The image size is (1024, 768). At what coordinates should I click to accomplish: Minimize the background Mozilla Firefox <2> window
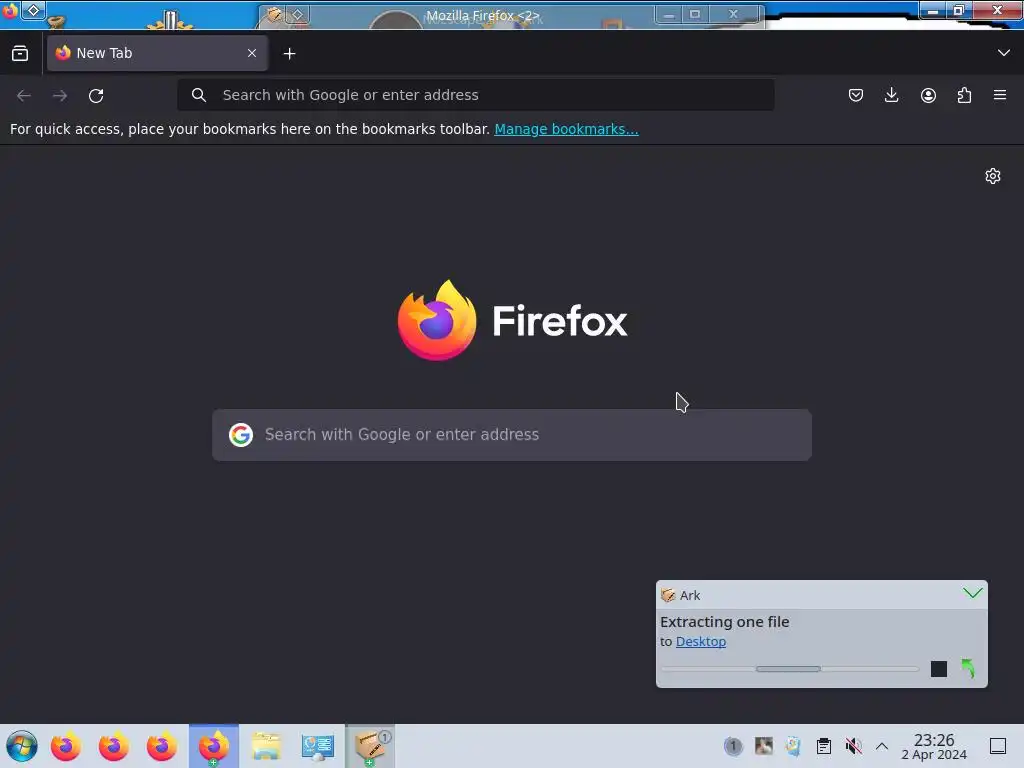pos(668,14)
